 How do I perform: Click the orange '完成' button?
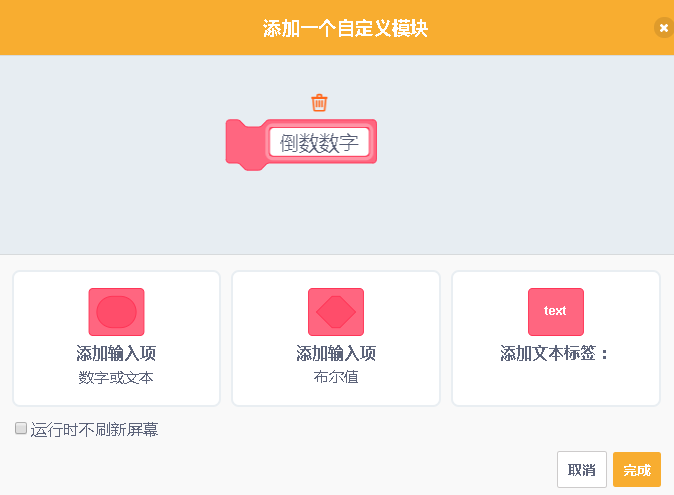[x=637, y=469]
